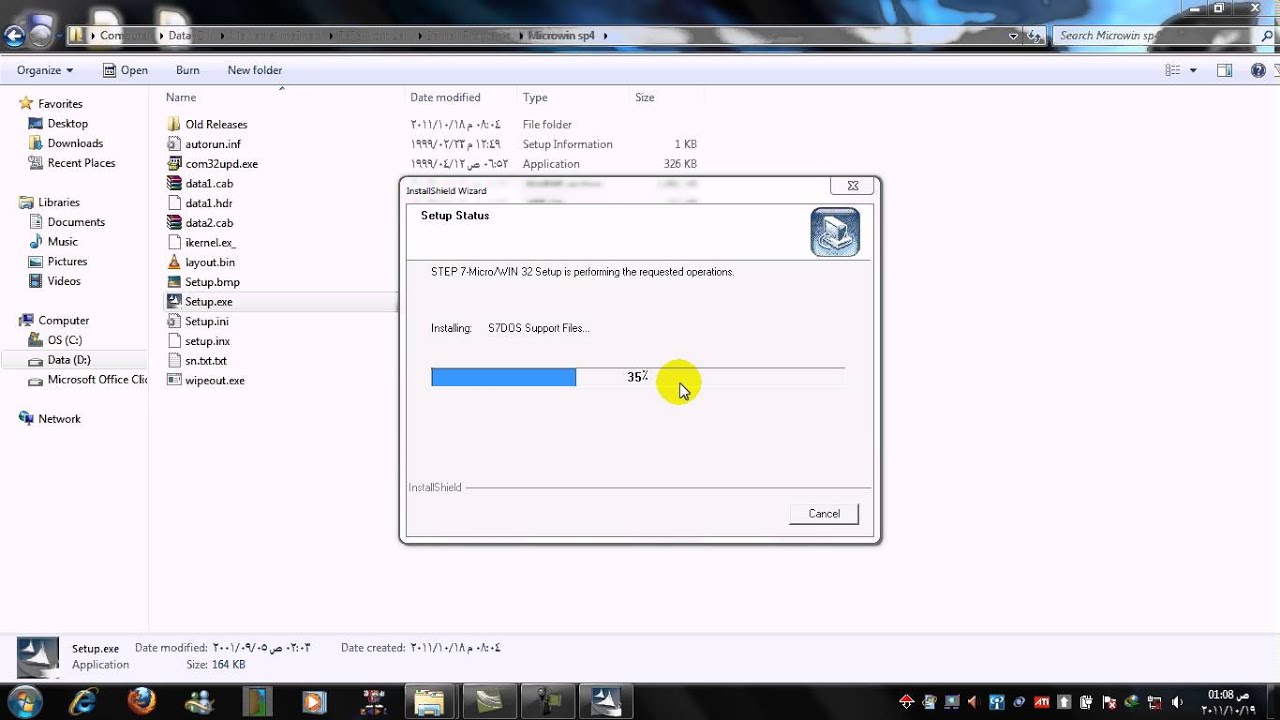Viewport: 1280px width, 720px height.
Task: Open Windows Live Messenger taskbar icon
Action: (199, 701)
